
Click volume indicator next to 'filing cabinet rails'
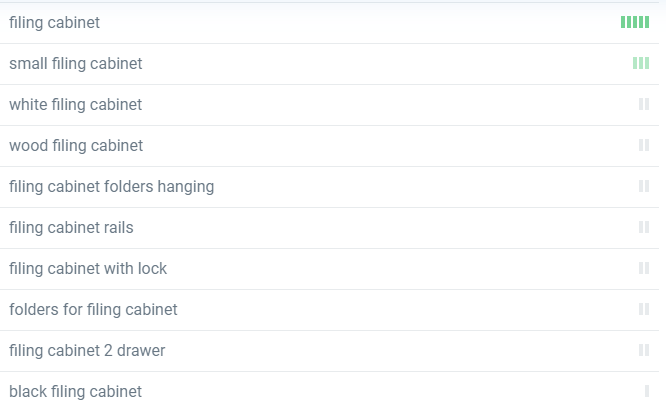coord(644,227)
